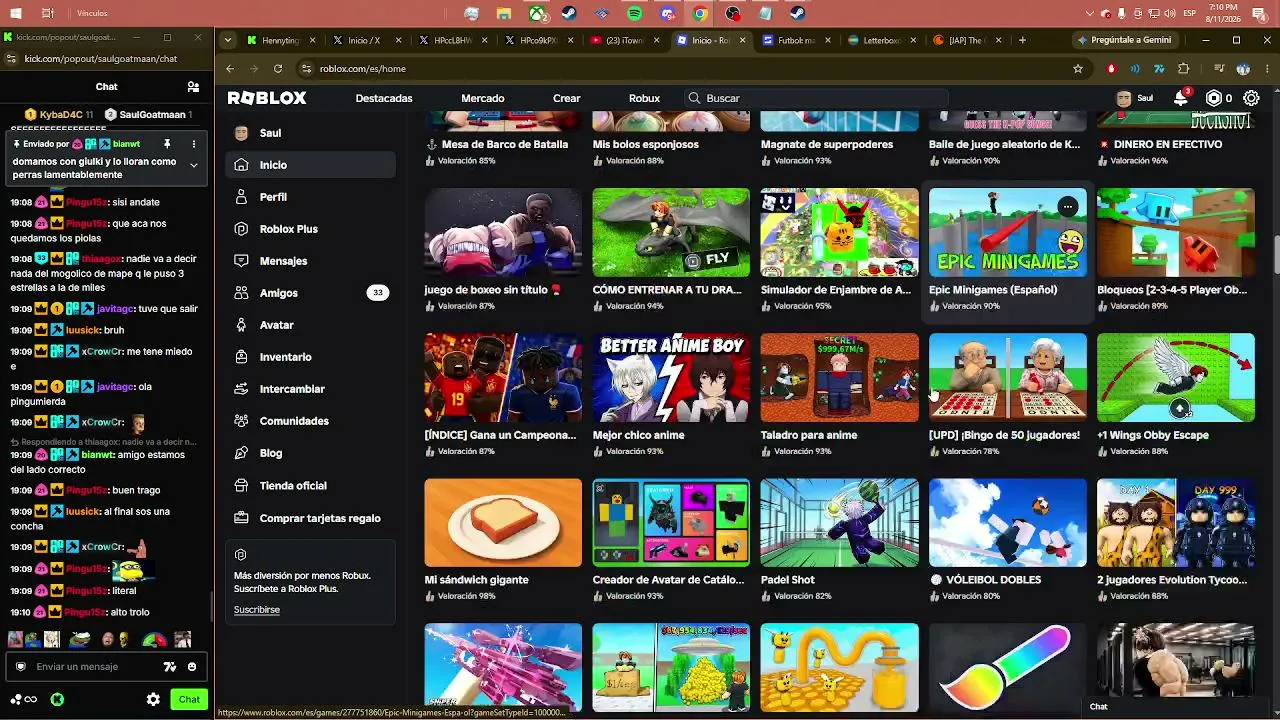Open a new Chrome tab
The width and height of the screenshot is (1280, 720).
point(1022,40)
